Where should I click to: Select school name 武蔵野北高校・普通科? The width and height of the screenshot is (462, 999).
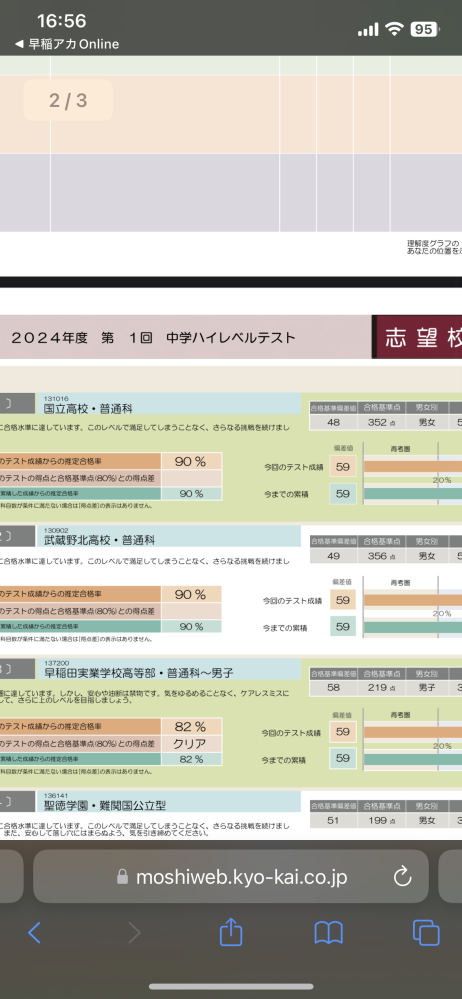(99, 540)
